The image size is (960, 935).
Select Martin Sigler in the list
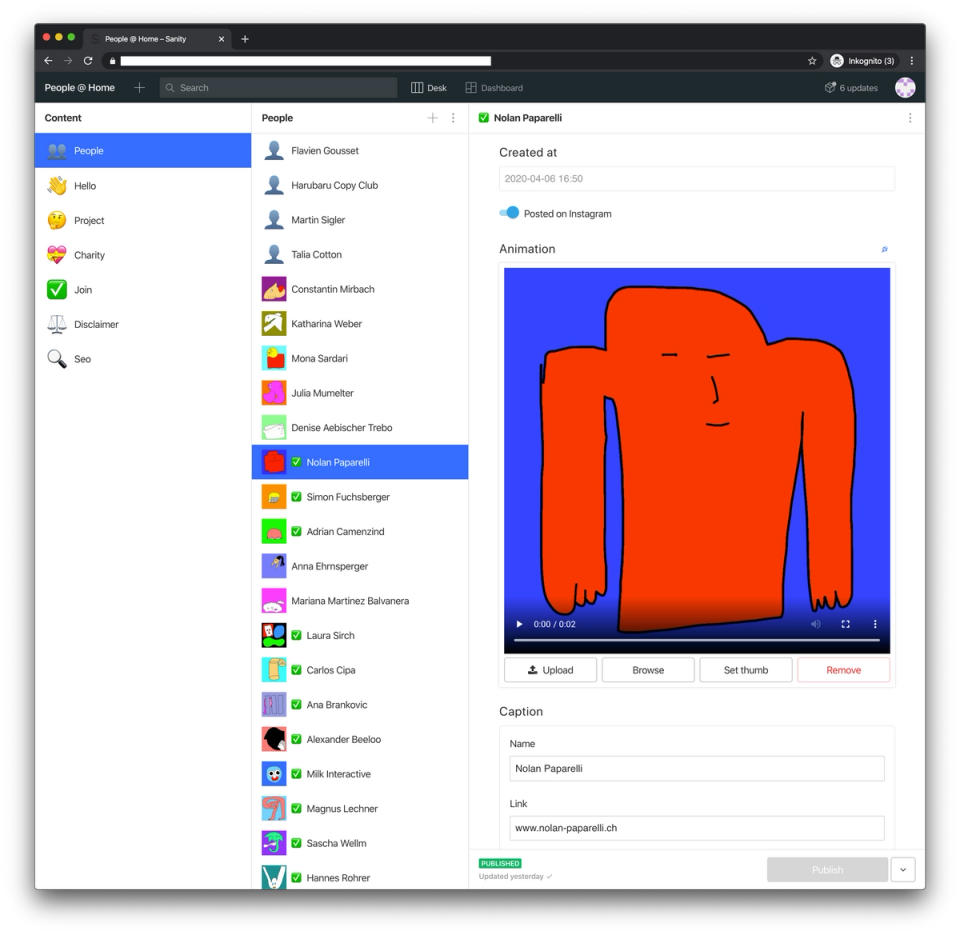pos(360,220)
